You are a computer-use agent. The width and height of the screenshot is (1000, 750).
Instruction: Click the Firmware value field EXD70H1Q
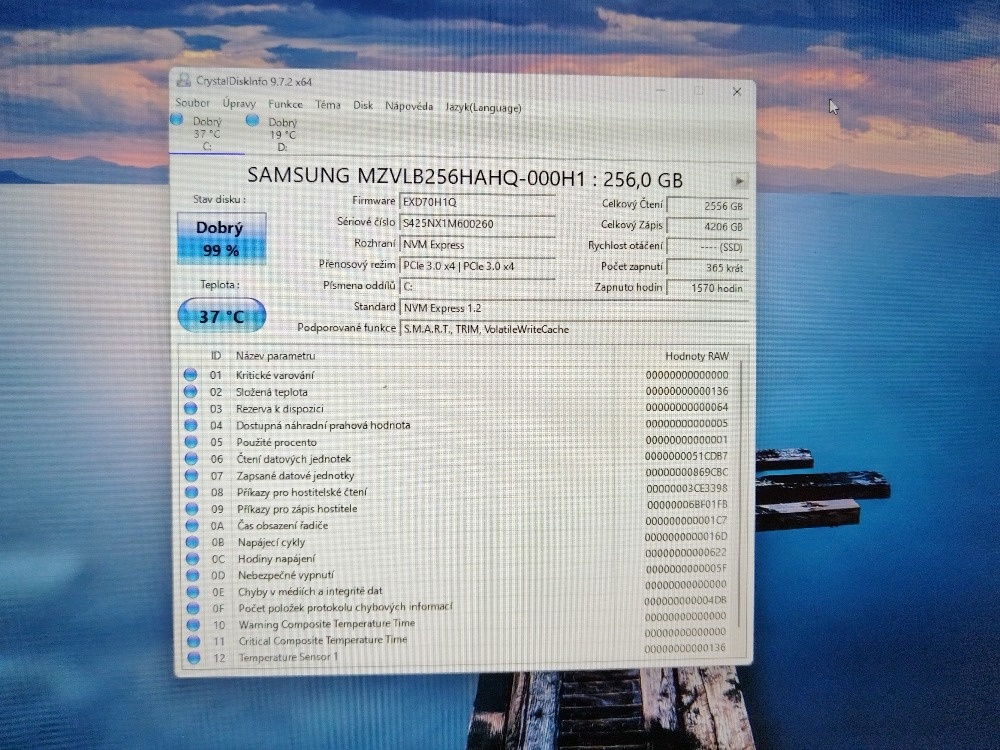tap(477, 202)
